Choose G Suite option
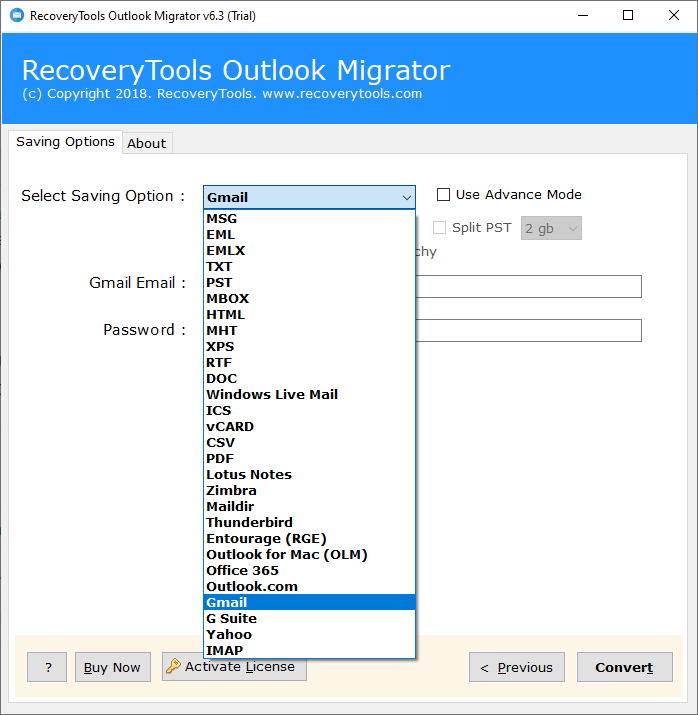 click(x=309, y=618)
